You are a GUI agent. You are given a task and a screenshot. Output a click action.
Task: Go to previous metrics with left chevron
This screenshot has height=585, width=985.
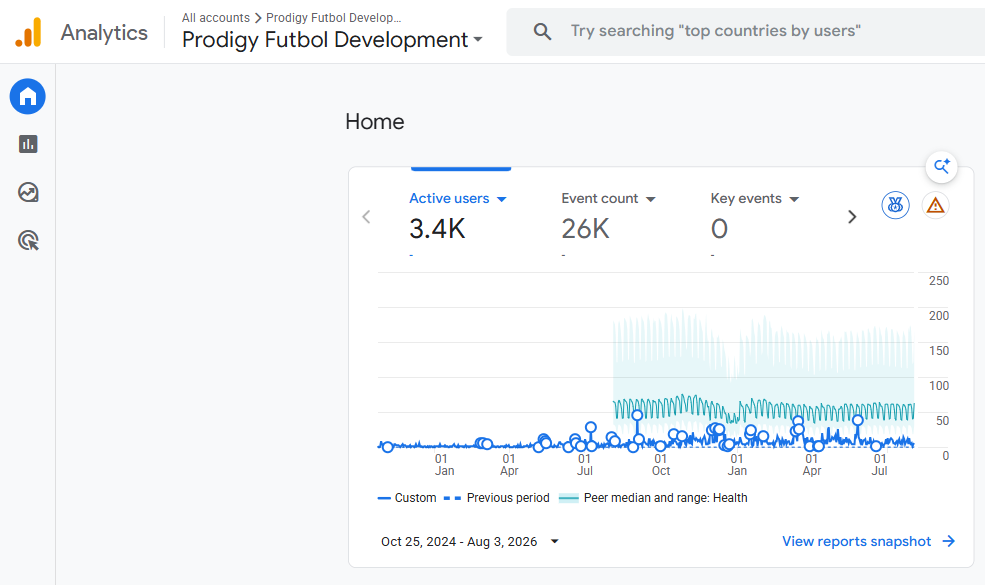click(x=366, y=217)
